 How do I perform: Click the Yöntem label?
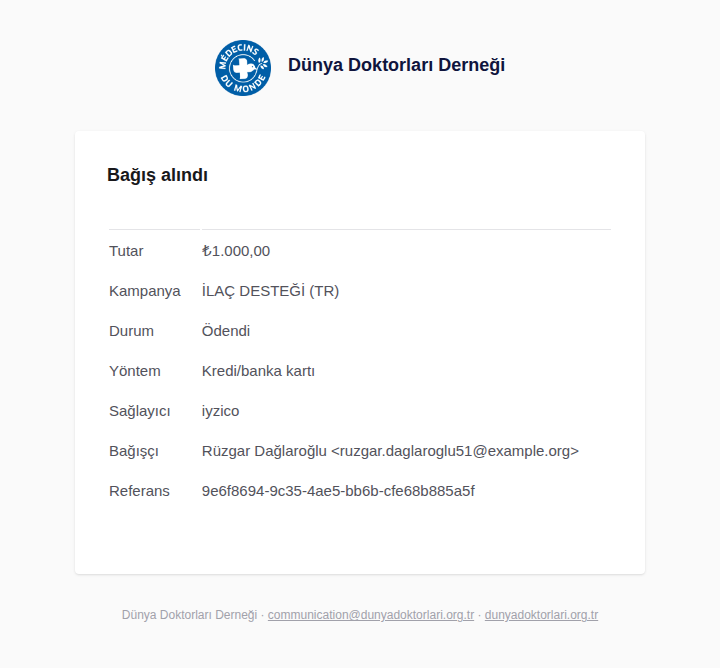pyautogui.click(x=135, y=371)
